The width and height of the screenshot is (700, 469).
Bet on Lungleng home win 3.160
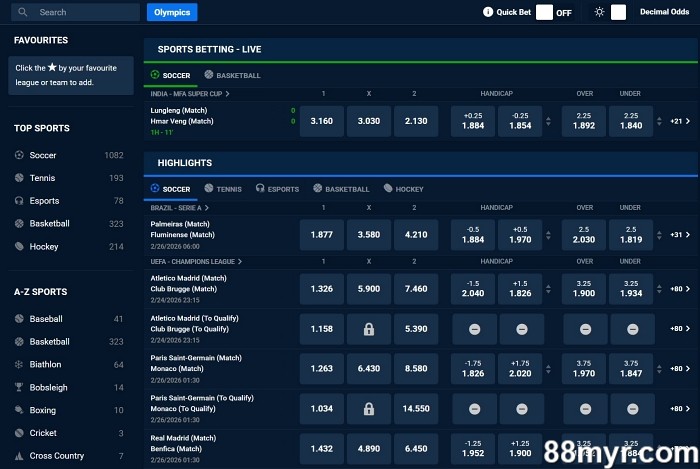pyautogui.click(x=322, y=121)
